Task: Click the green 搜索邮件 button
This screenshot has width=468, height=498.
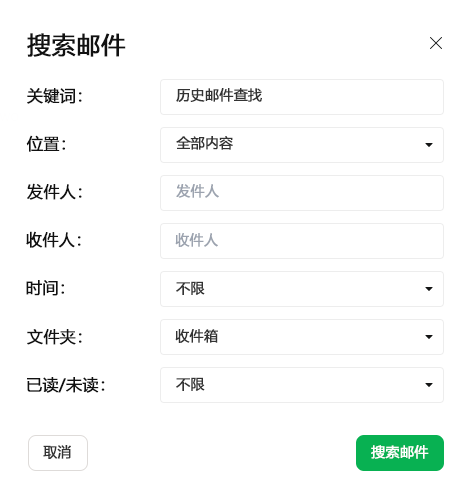Action: click(400, 453)
